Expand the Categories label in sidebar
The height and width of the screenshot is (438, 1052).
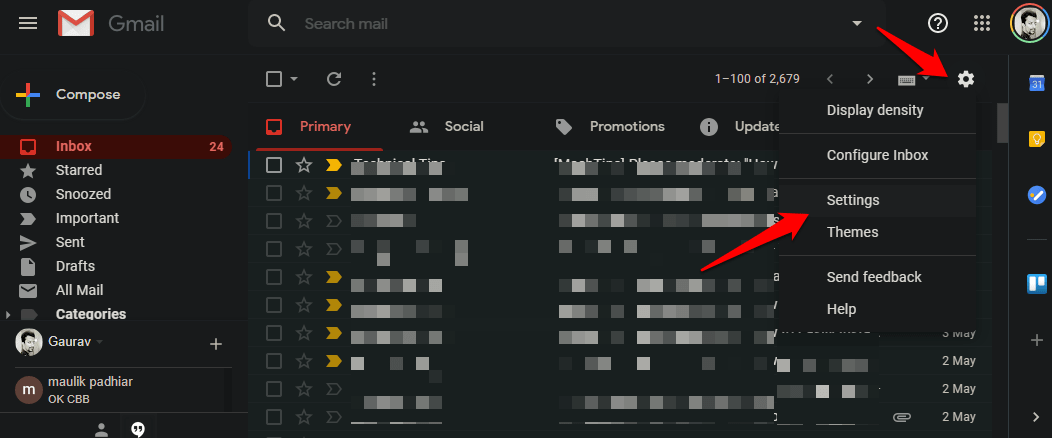[x=9, y=315]
